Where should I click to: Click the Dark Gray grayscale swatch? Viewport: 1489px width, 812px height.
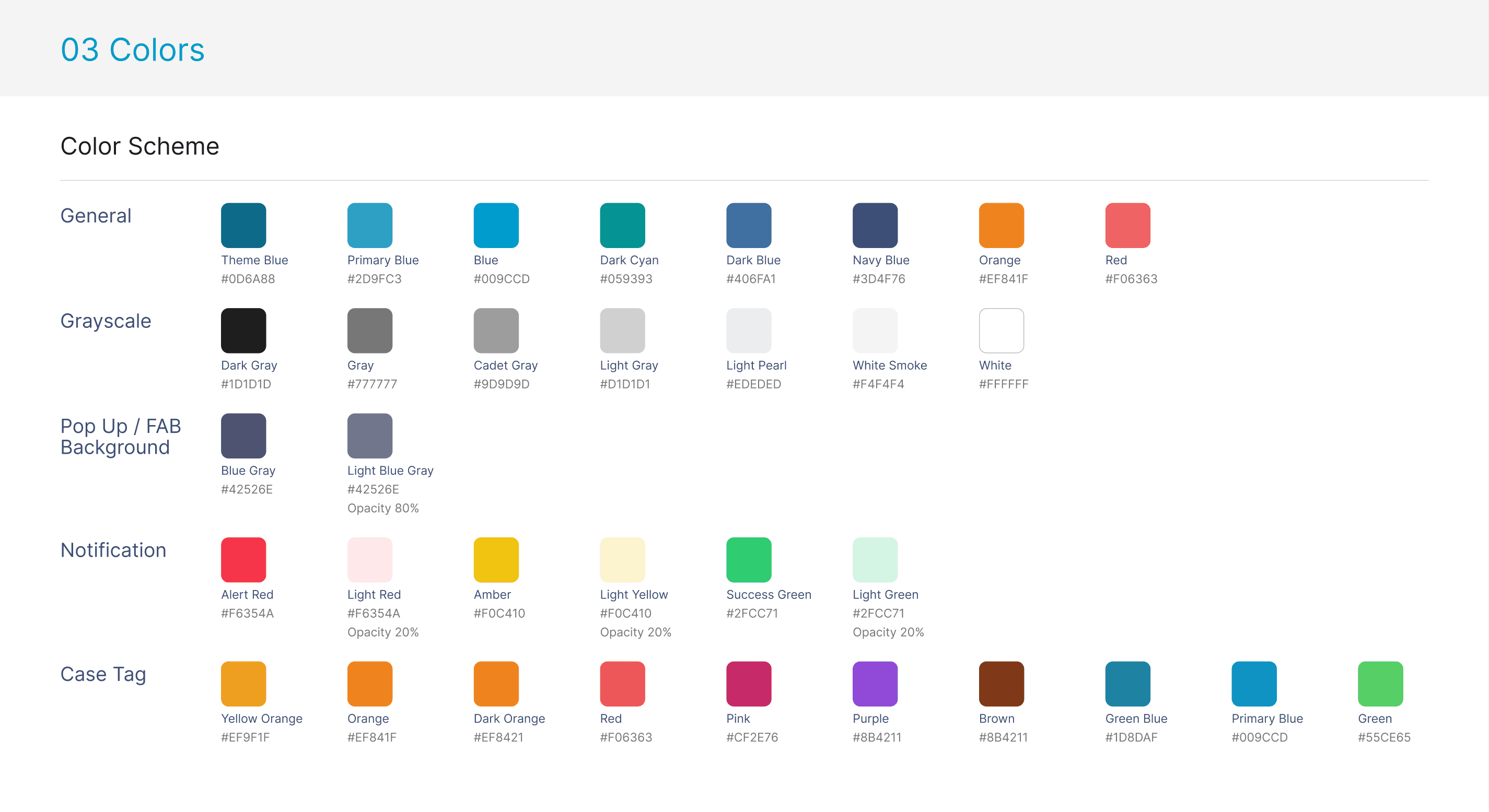click(x=243, y=331)
